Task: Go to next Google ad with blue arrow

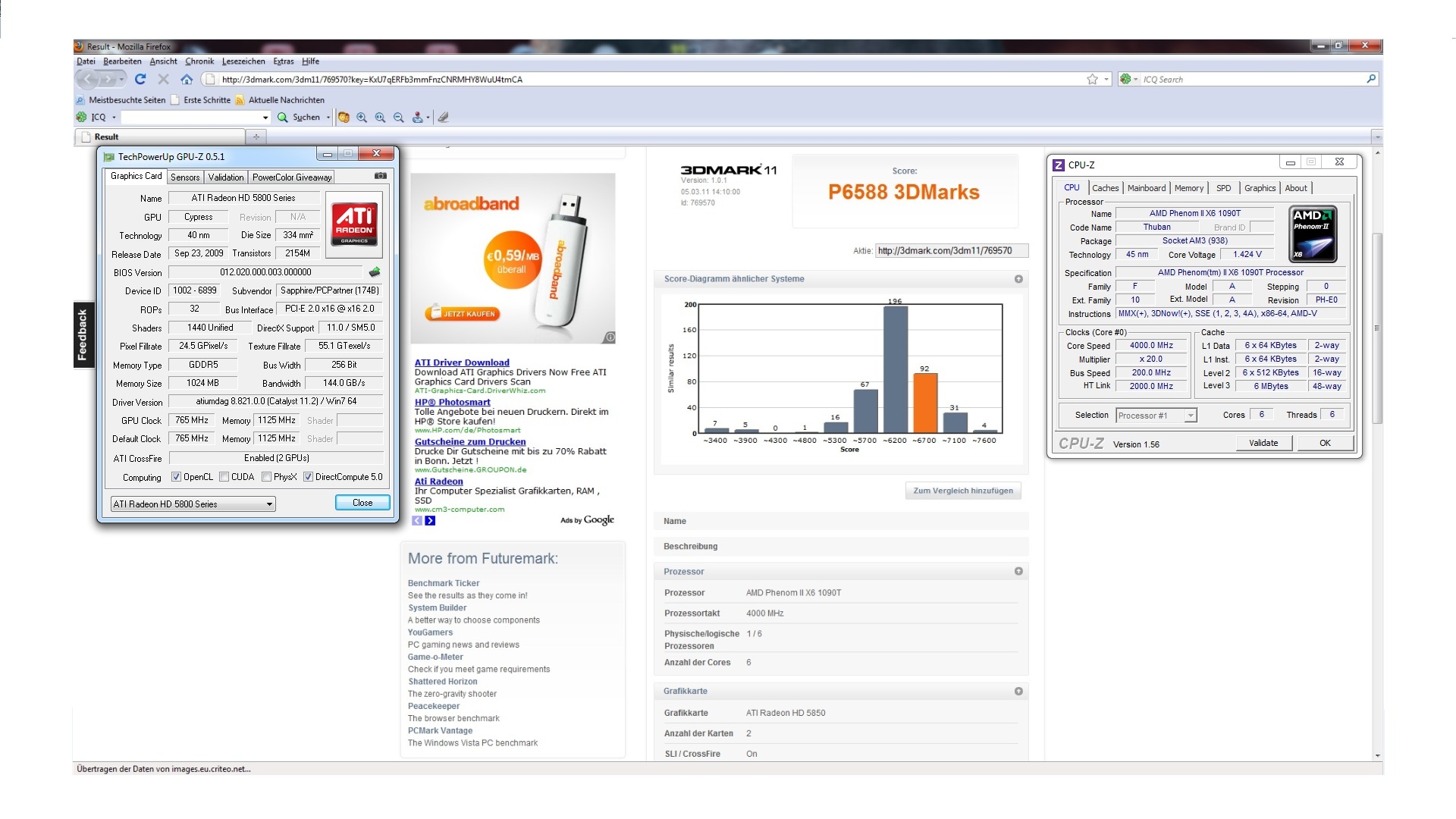Action: (430, 521)
